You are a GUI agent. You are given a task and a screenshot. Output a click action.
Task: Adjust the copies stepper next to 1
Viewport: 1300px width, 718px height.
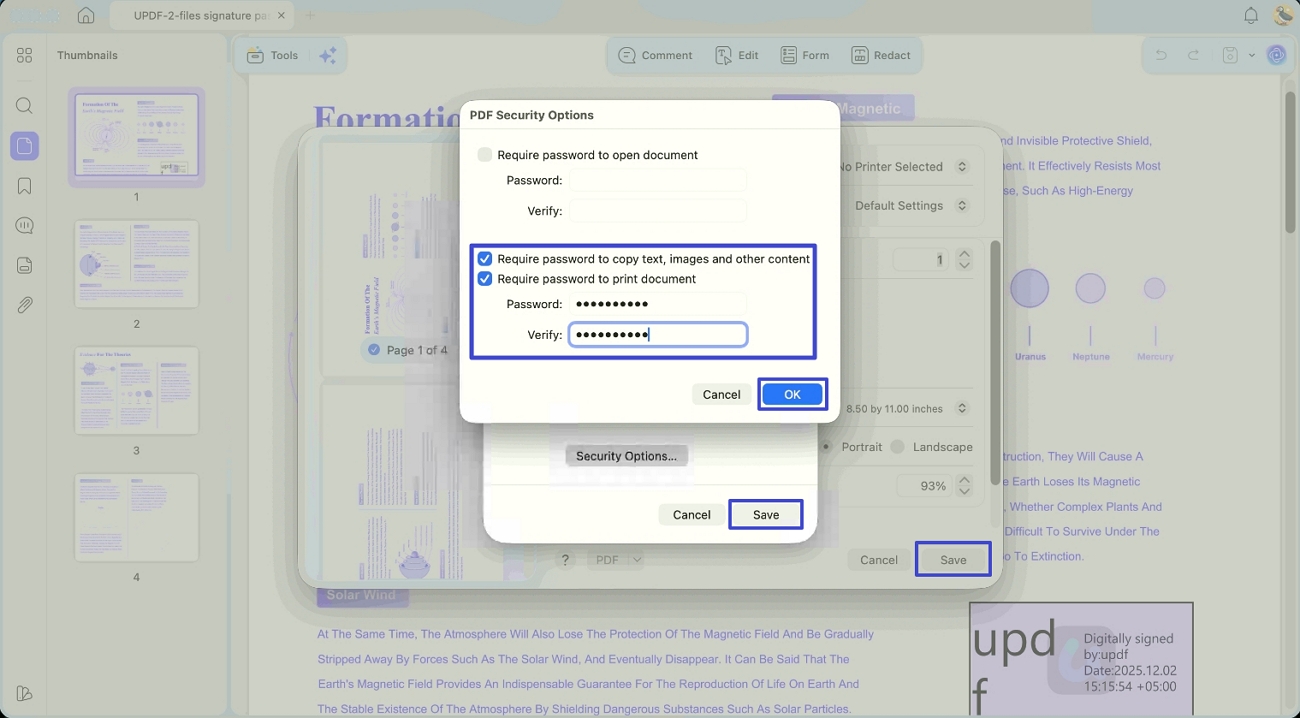tap(964, 260)
